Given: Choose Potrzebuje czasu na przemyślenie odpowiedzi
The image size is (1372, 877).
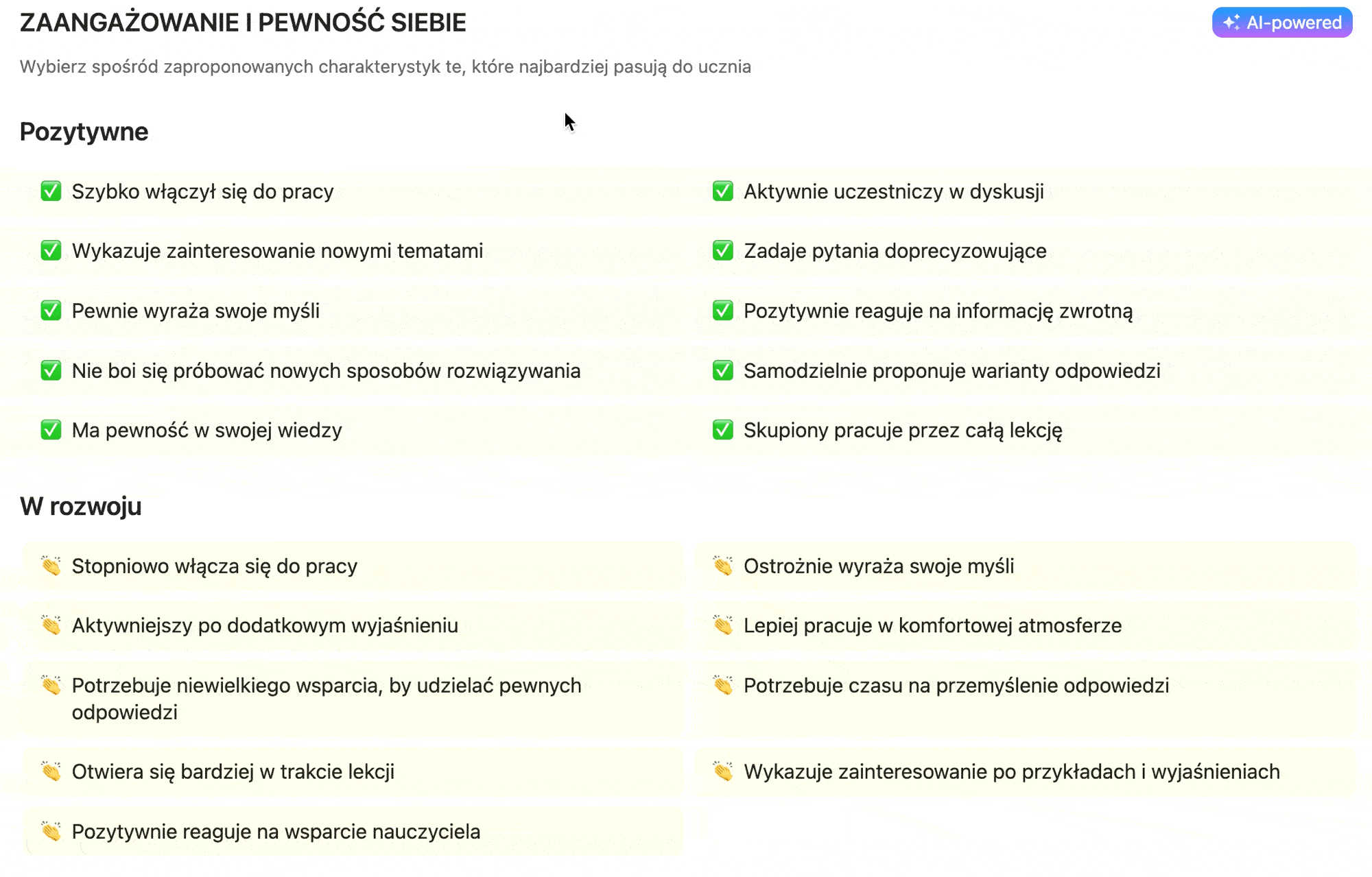Looking at the screenshot, I should [x=1027, y=699].
